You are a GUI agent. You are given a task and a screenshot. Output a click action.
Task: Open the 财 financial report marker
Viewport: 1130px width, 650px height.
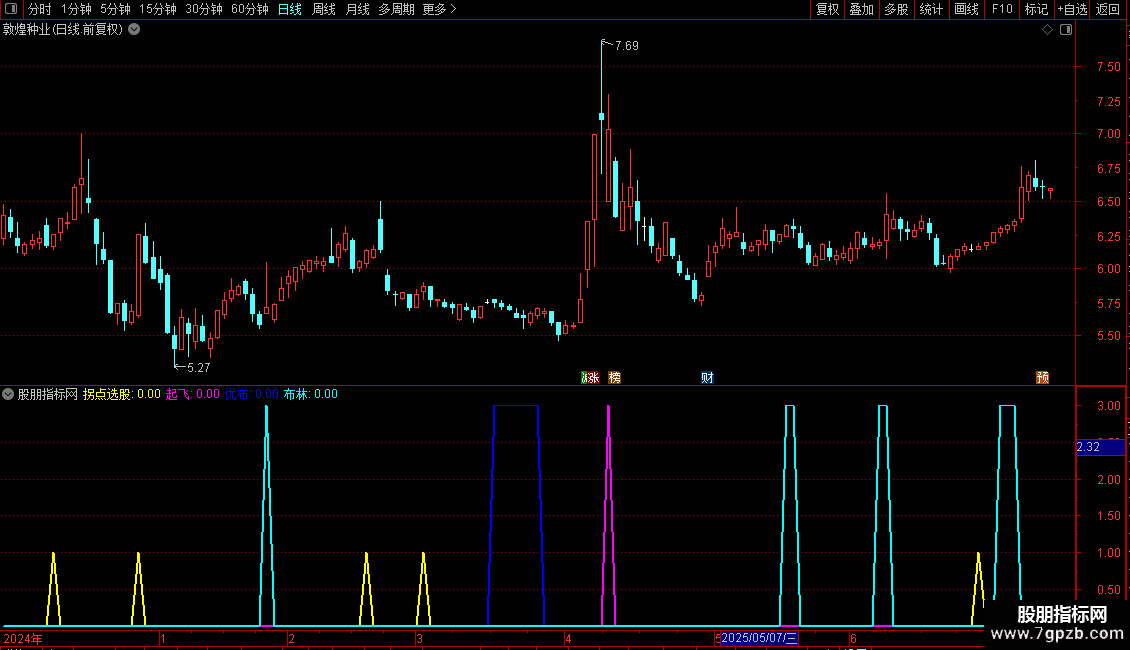point(707,378)
